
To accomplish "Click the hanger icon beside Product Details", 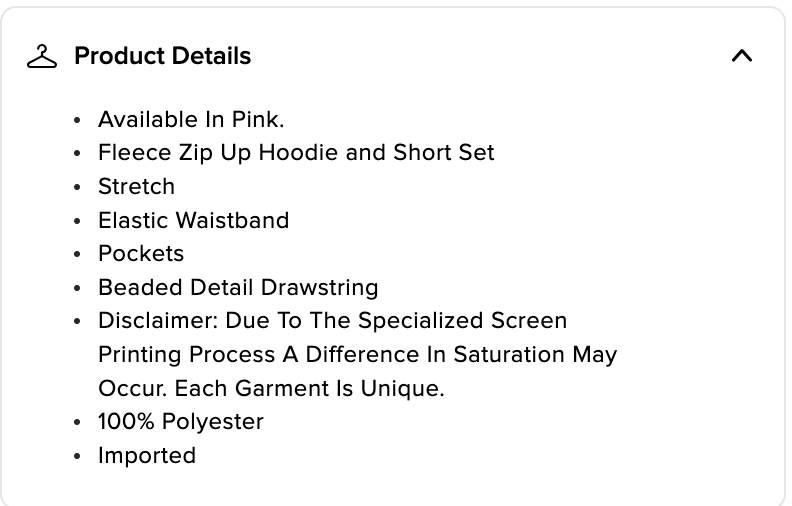I will pos(42,56).
